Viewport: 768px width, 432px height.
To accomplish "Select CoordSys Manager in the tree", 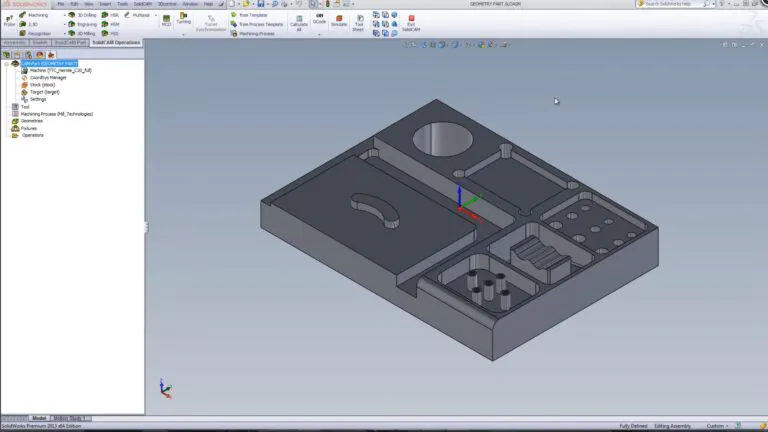I will [46, 78].
